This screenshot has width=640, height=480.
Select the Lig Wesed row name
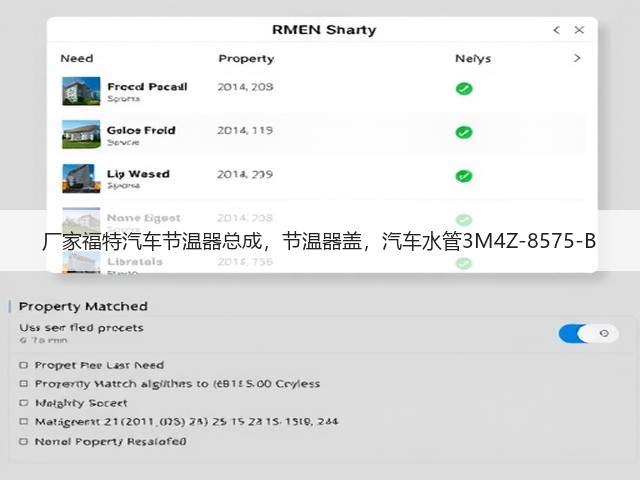pyautogui.click(x=138, y=174)
